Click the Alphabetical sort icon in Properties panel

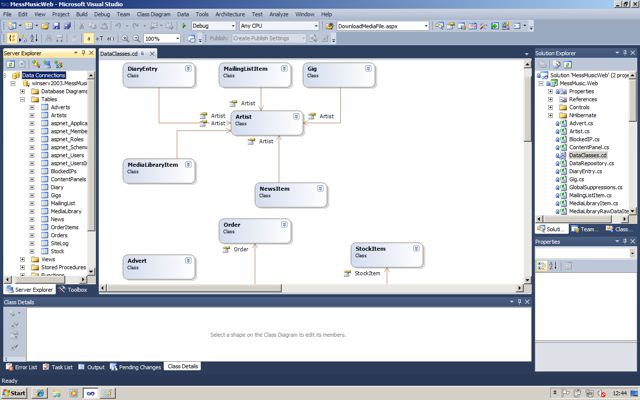click(553, 266)
